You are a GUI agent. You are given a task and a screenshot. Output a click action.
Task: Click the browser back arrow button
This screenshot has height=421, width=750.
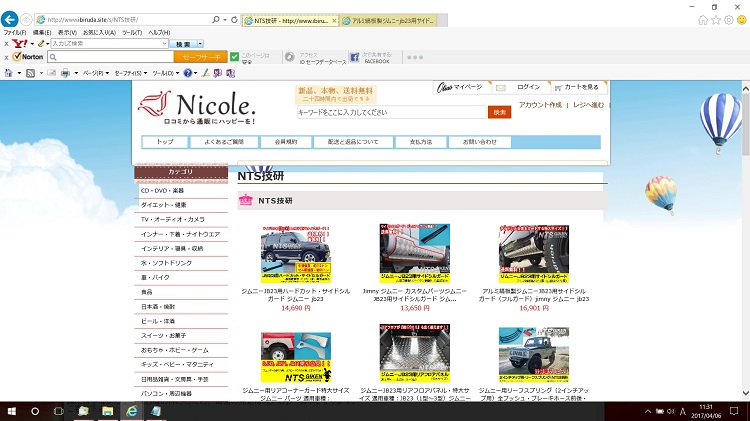click(x=11, y=19)
